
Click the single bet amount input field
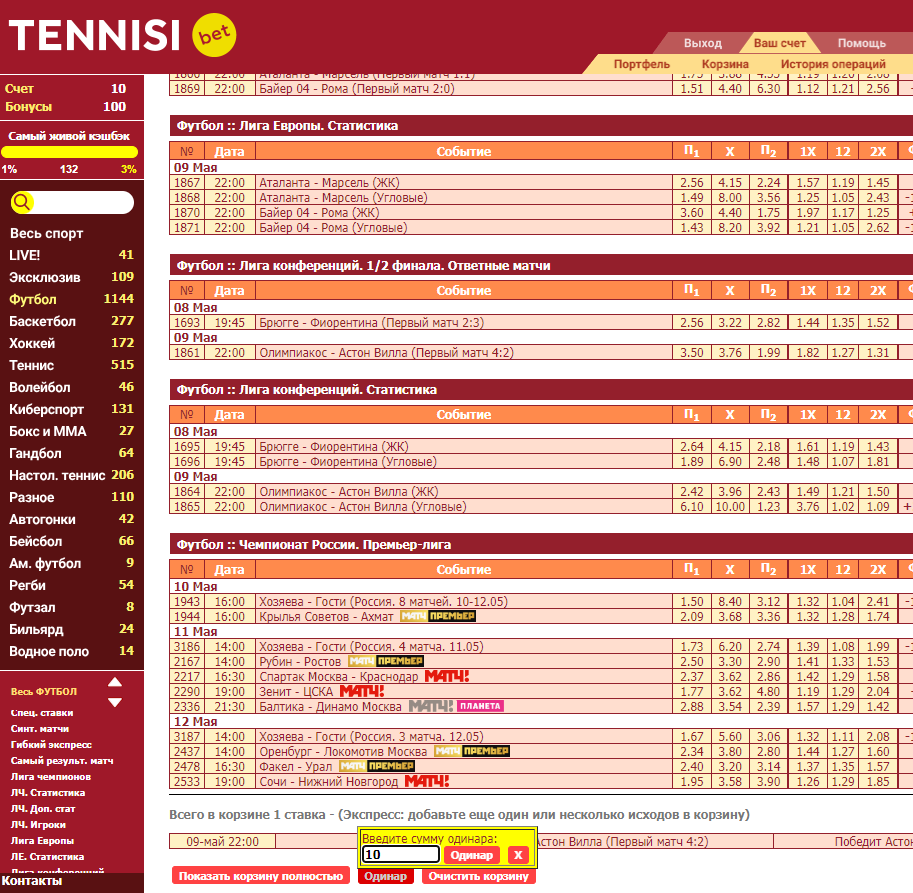tap(401, 854)
